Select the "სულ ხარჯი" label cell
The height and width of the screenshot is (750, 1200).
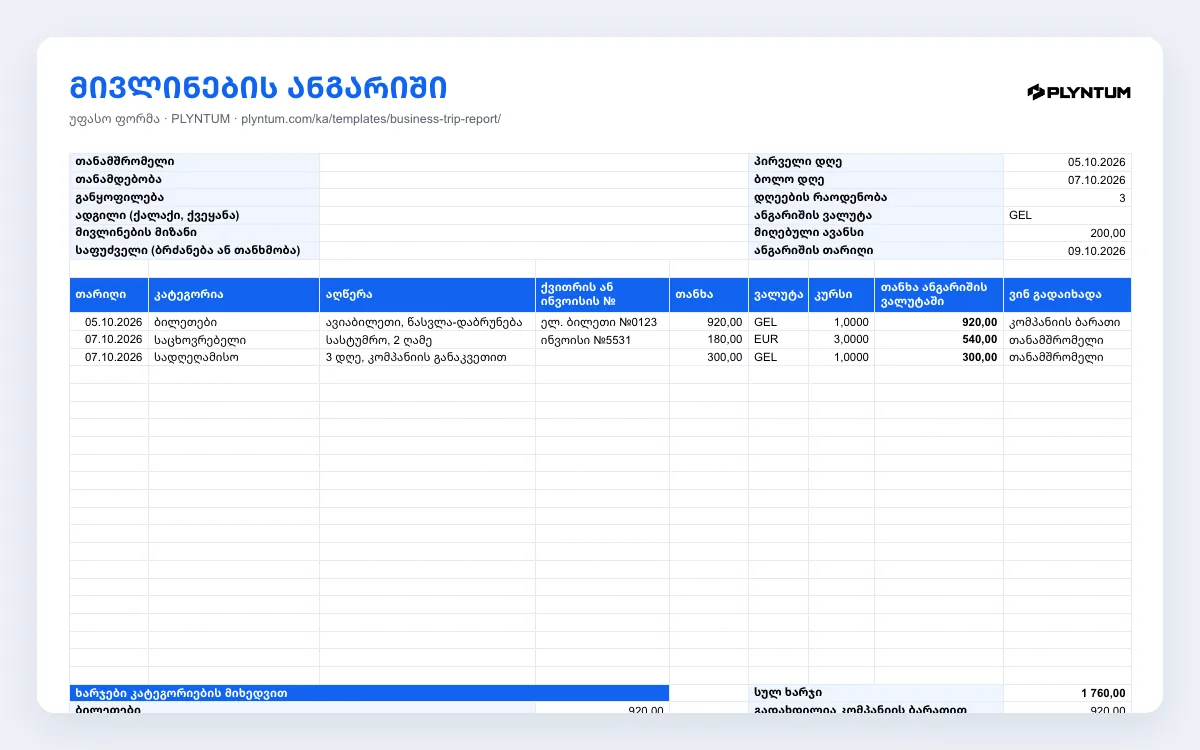[876, 693]
